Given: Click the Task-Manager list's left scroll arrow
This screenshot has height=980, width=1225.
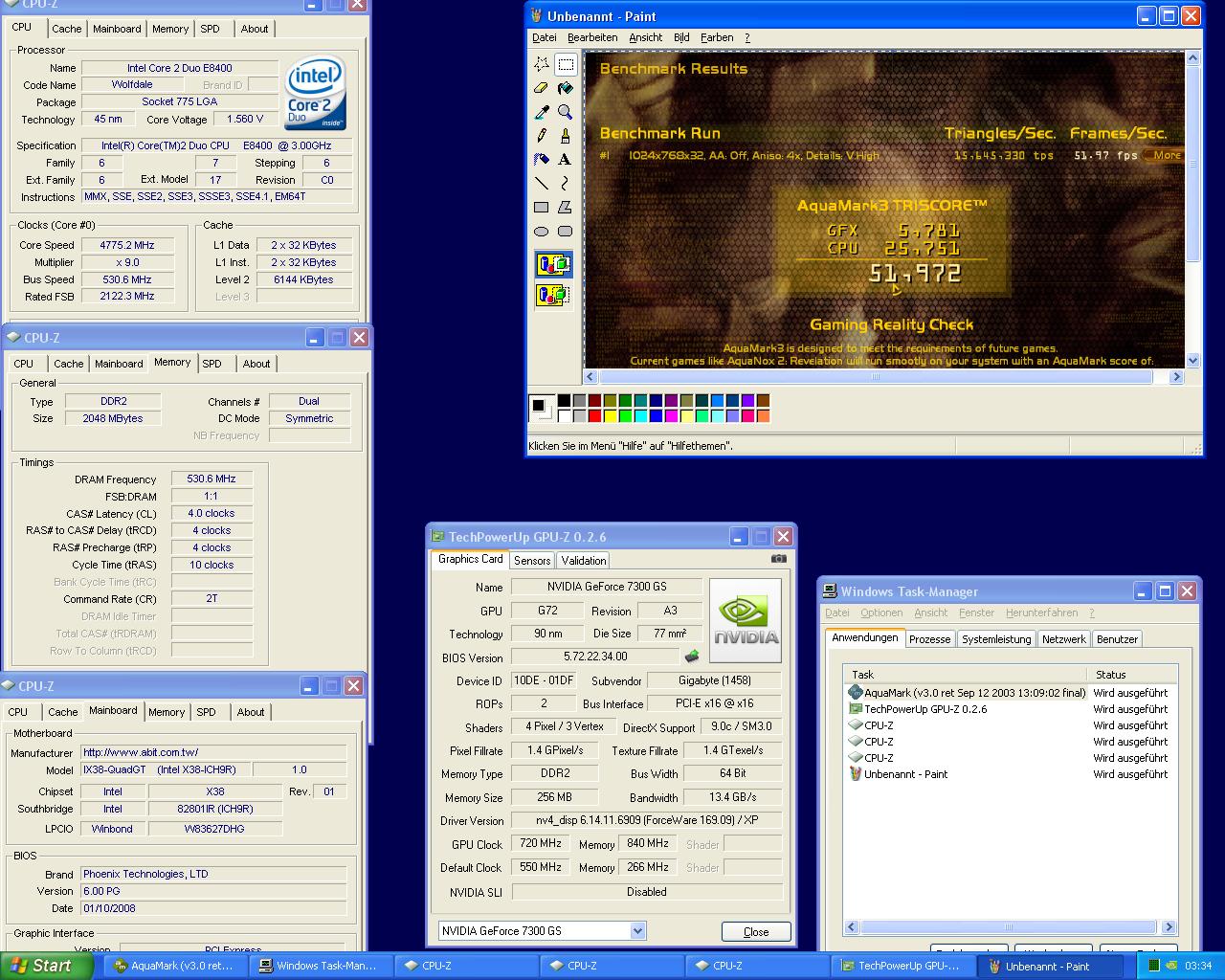Looking at the screenshot, I should coord(851,927).
